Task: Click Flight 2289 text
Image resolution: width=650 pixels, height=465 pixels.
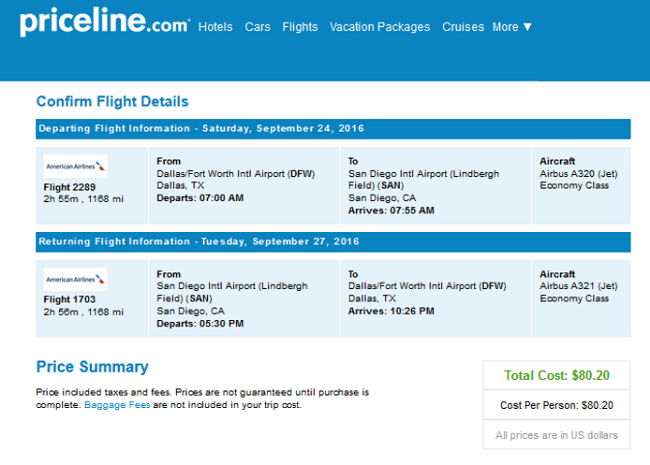Action: pos(70,186)
